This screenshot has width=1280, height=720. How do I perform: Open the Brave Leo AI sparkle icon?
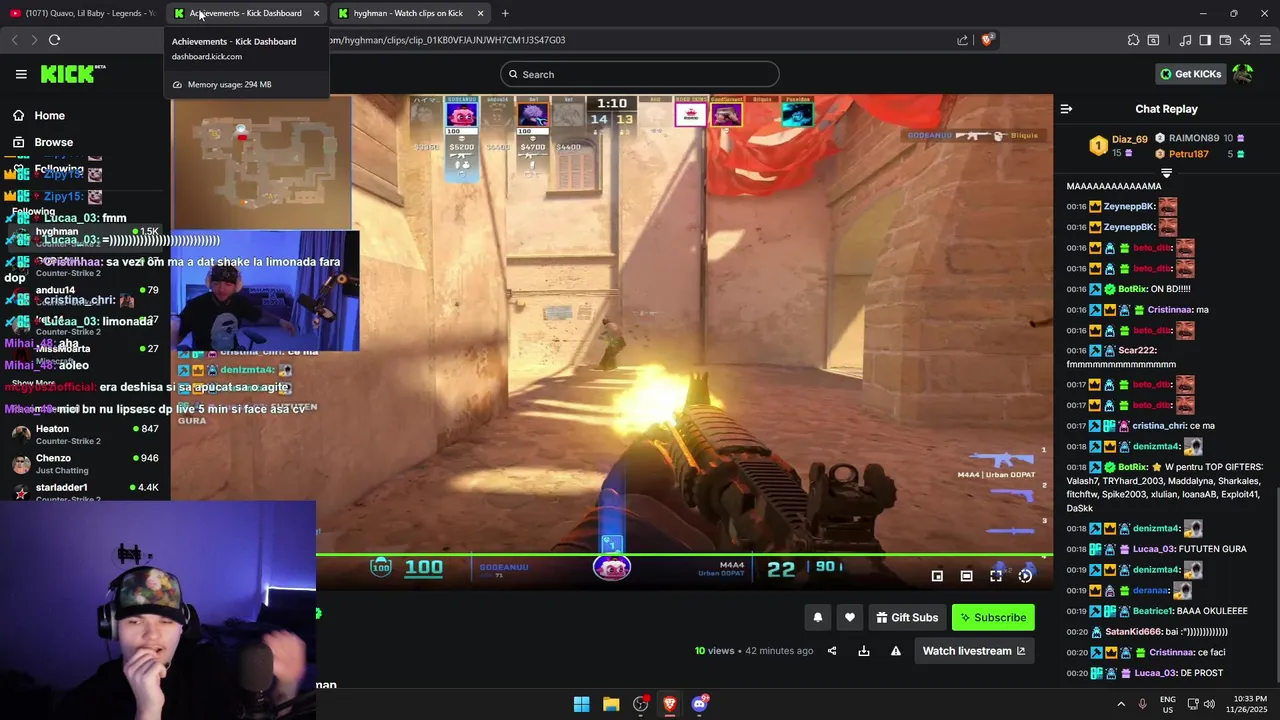coord(1245,40)
